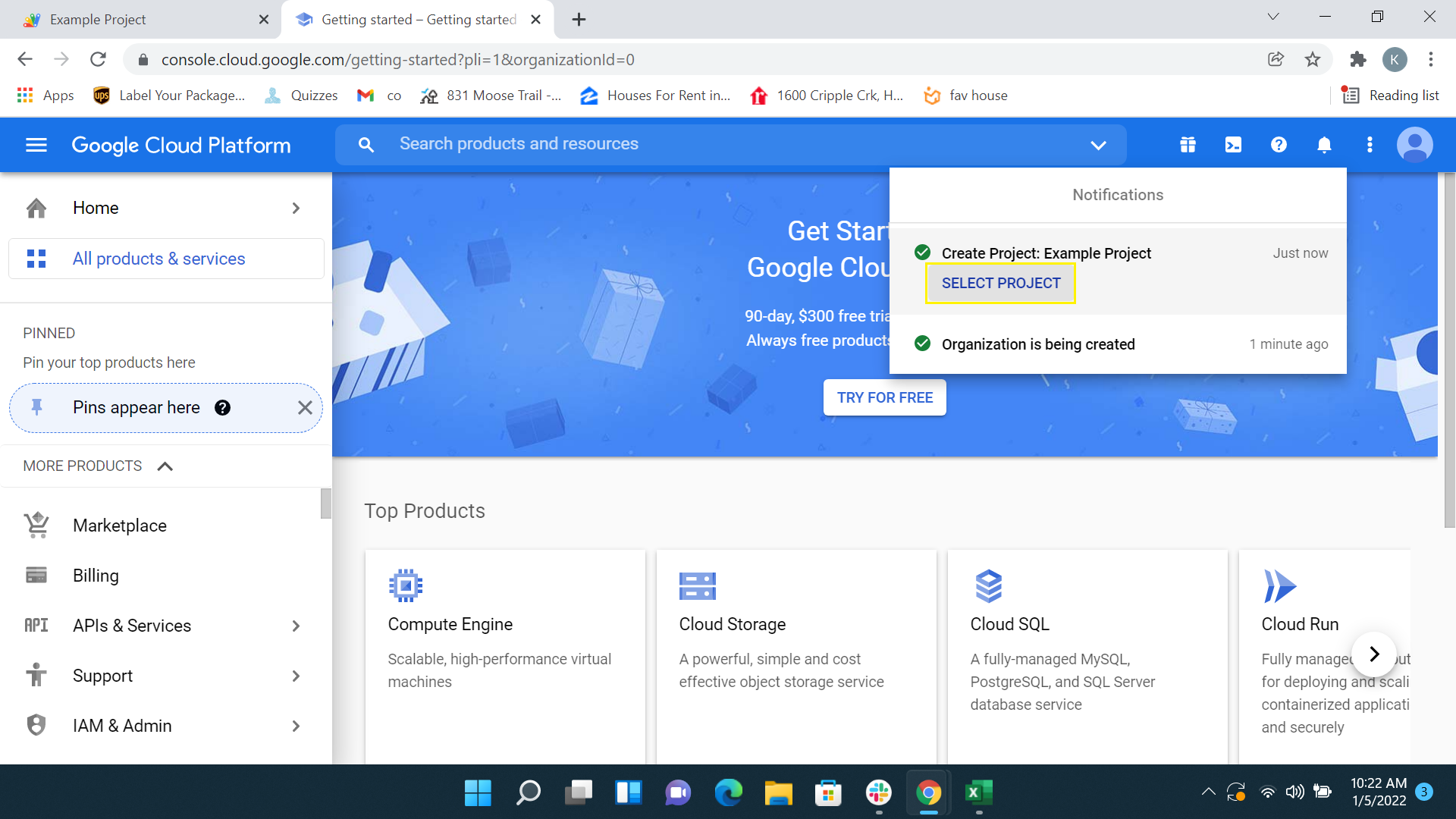
Task: Open the Cloud SQL stack icon
Action: (x=988, y=586)
